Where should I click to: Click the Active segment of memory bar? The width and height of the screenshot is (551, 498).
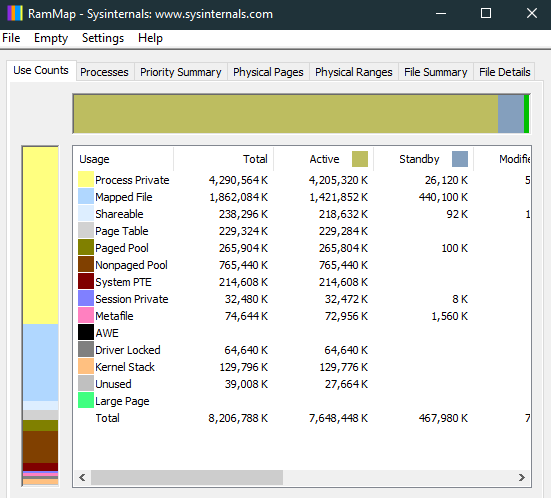(286, 114)
